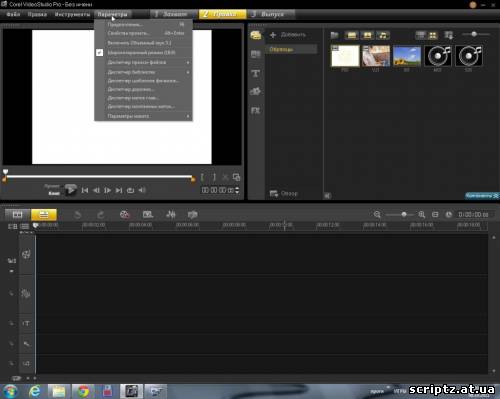Click the Обзор browse button

point(284,193)
